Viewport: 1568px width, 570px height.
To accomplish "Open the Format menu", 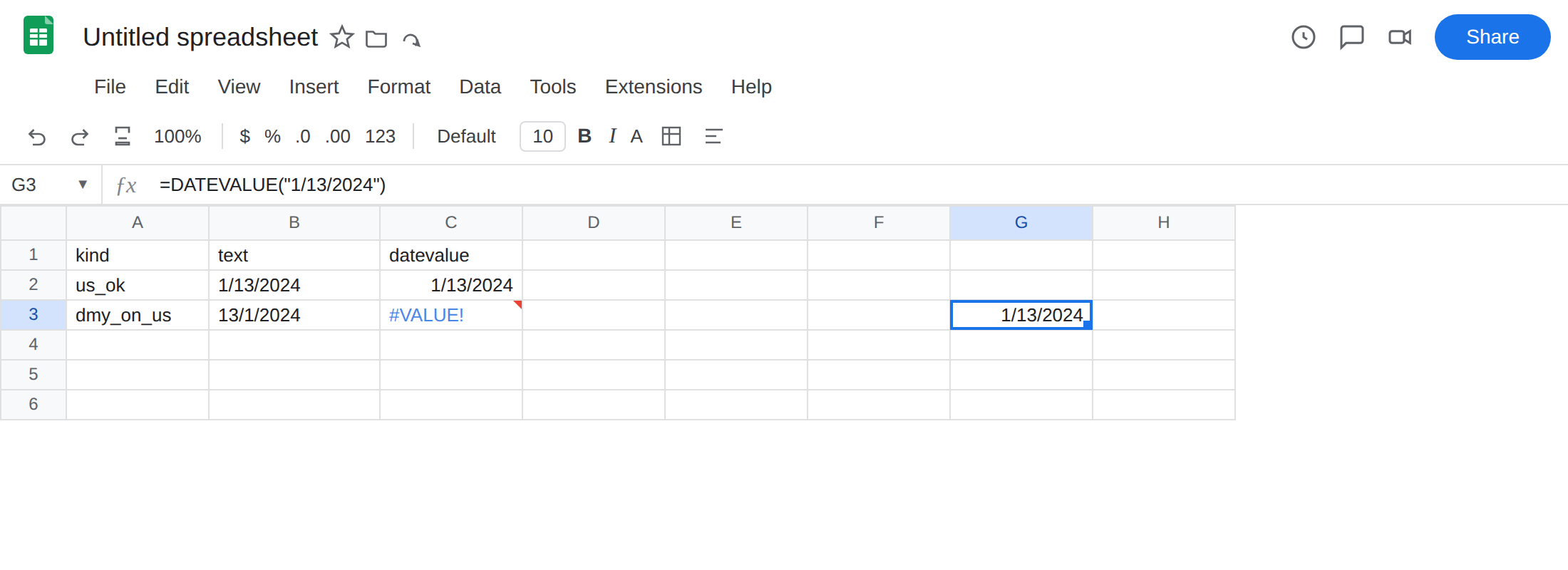I will click(x=398, y=87).
